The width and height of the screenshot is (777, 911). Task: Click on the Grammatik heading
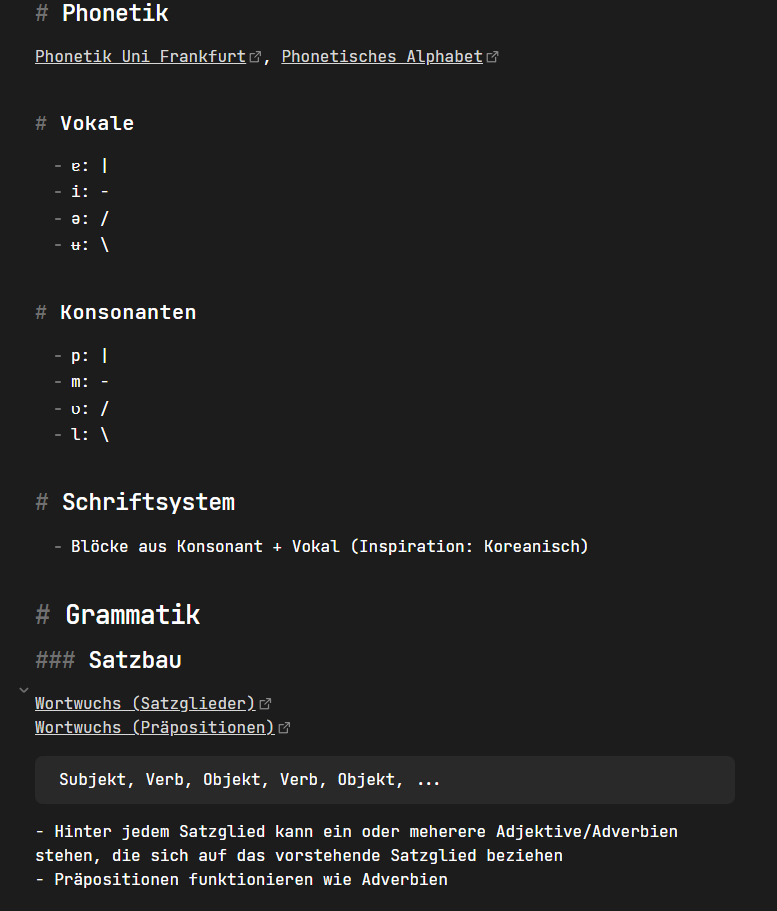click(132, 614)
